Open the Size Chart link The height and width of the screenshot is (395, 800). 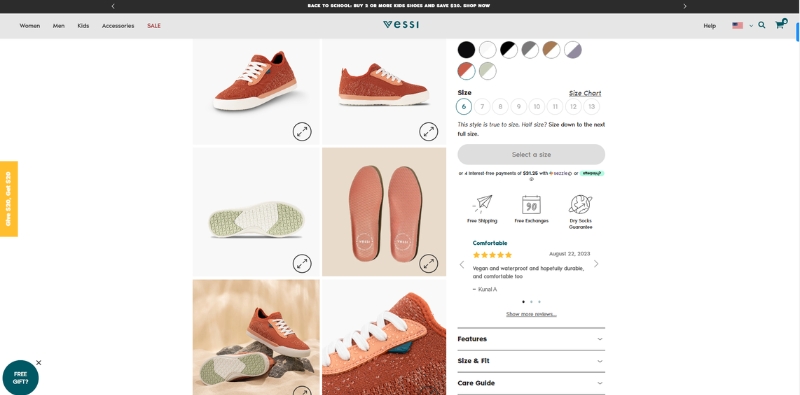[x=585, y=93]
